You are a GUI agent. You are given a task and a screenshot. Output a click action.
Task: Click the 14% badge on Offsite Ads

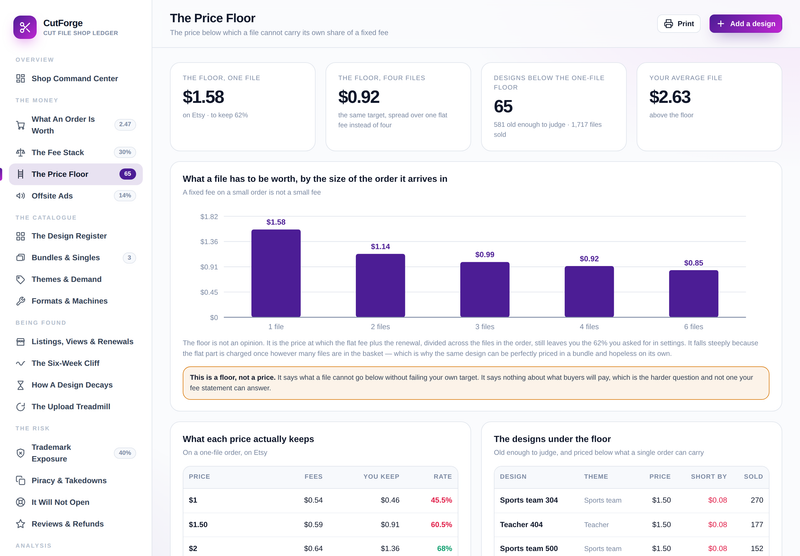click(x=125, y=195)
